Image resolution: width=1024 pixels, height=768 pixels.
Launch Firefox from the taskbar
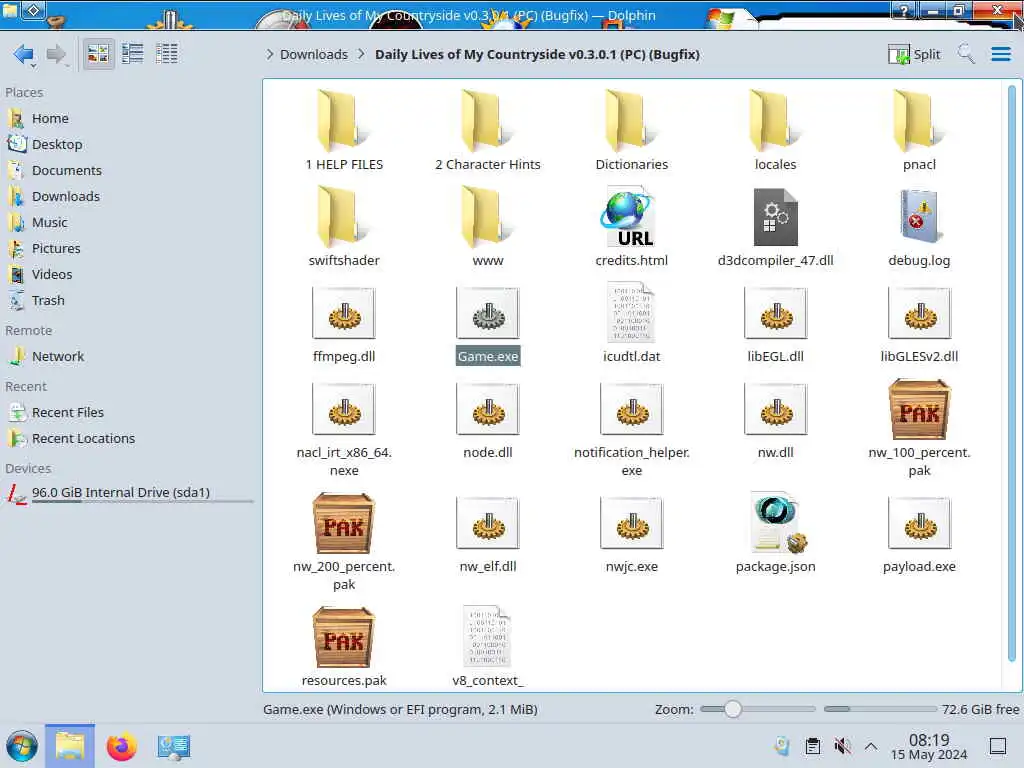click(x=121, y=746)
